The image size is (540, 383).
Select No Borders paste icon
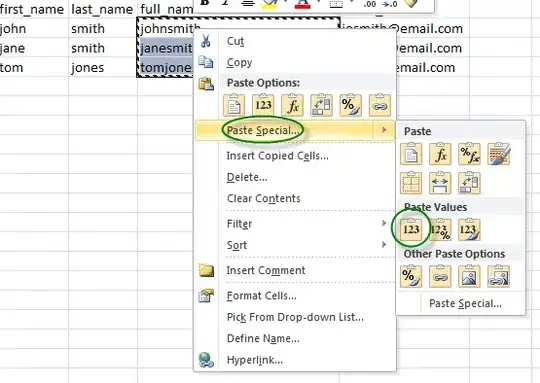pyautogui.click(x=411, y=183)
